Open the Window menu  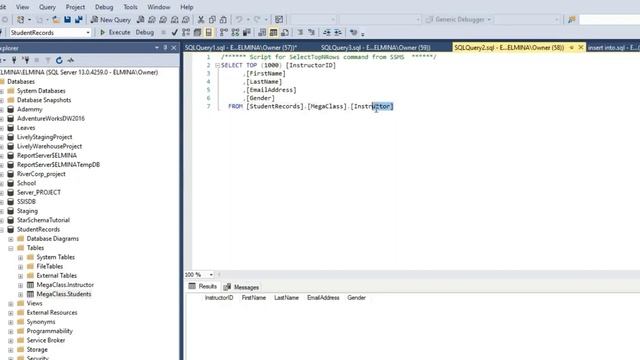coord(158,7)
